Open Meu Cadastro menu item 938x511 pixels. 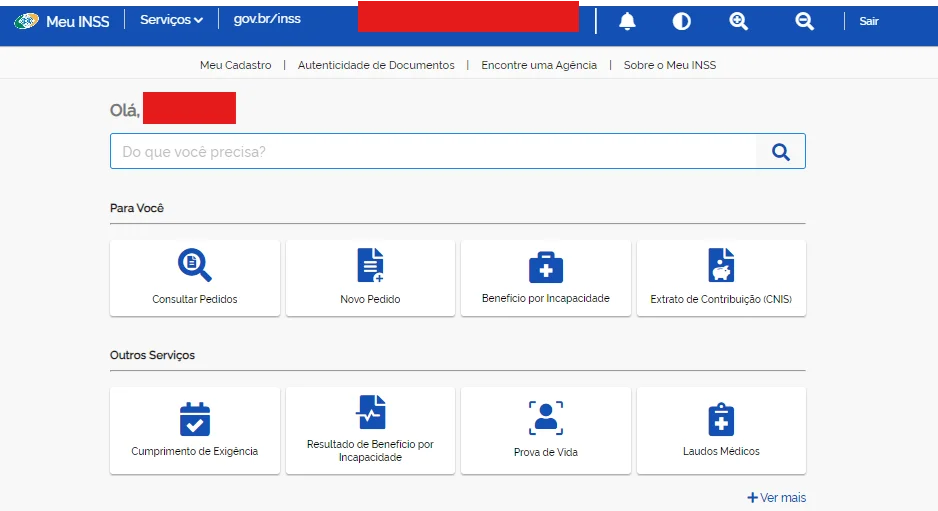tap(236, 65)
